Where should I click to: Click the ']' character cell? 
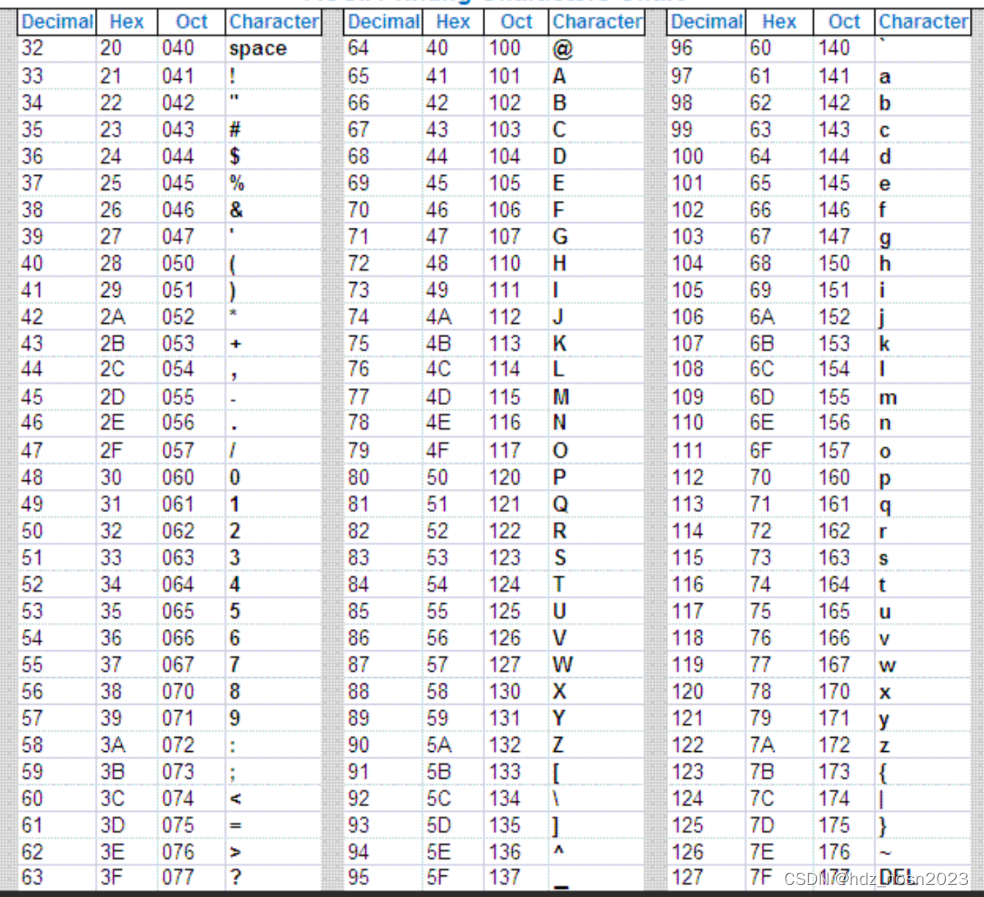[596, 825]
